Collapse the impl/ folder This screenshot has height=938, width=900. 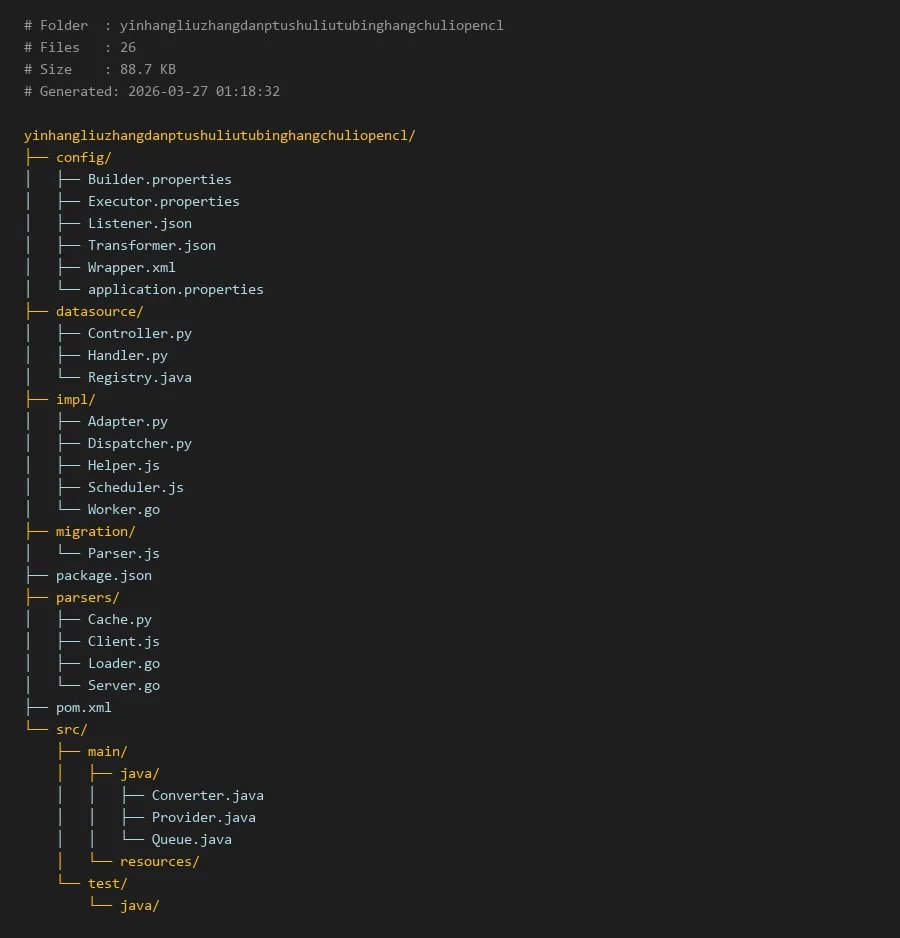(x=76, y=400)
